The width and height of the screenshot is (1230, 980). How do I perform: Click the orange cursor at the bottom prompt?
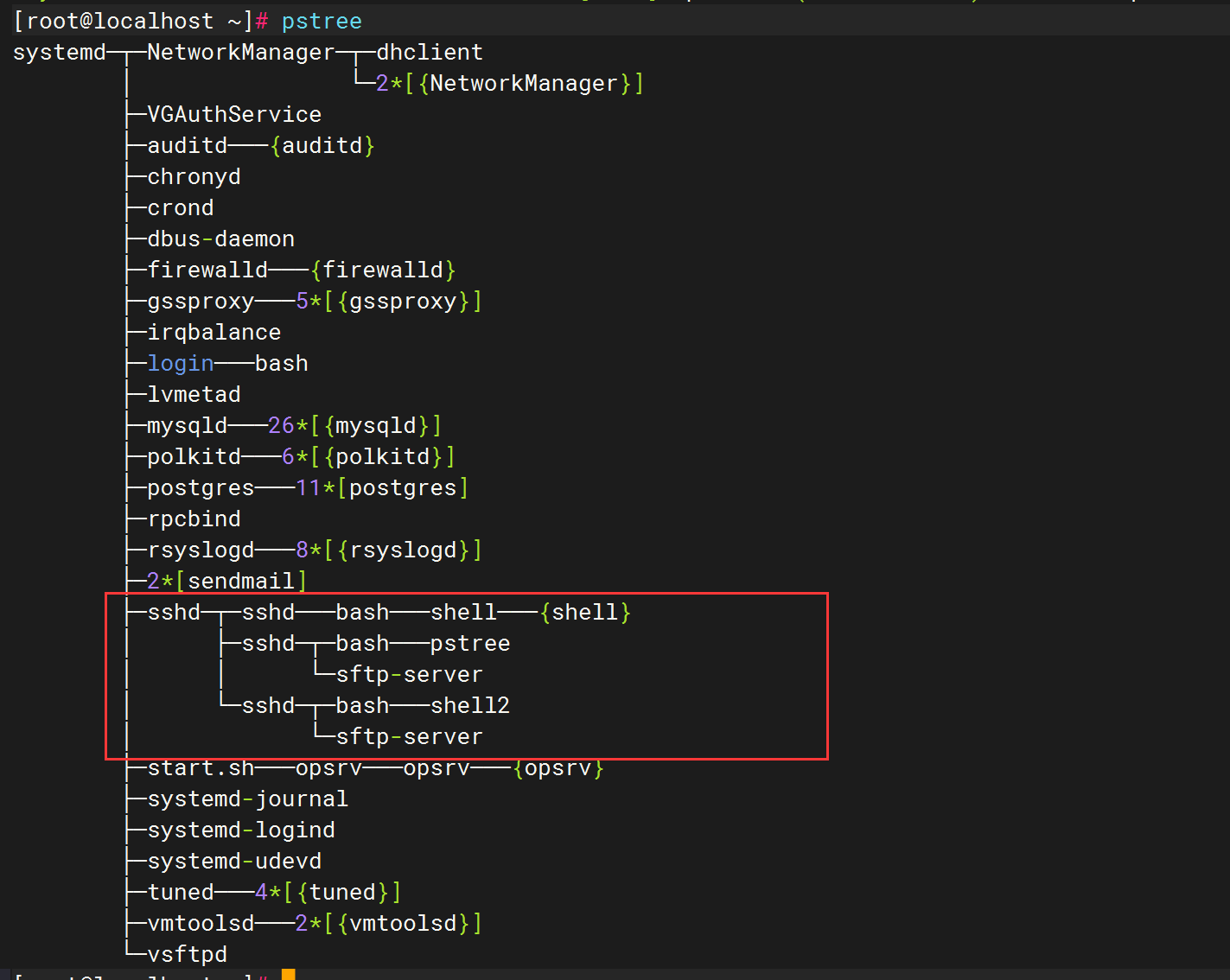(288, 975)
